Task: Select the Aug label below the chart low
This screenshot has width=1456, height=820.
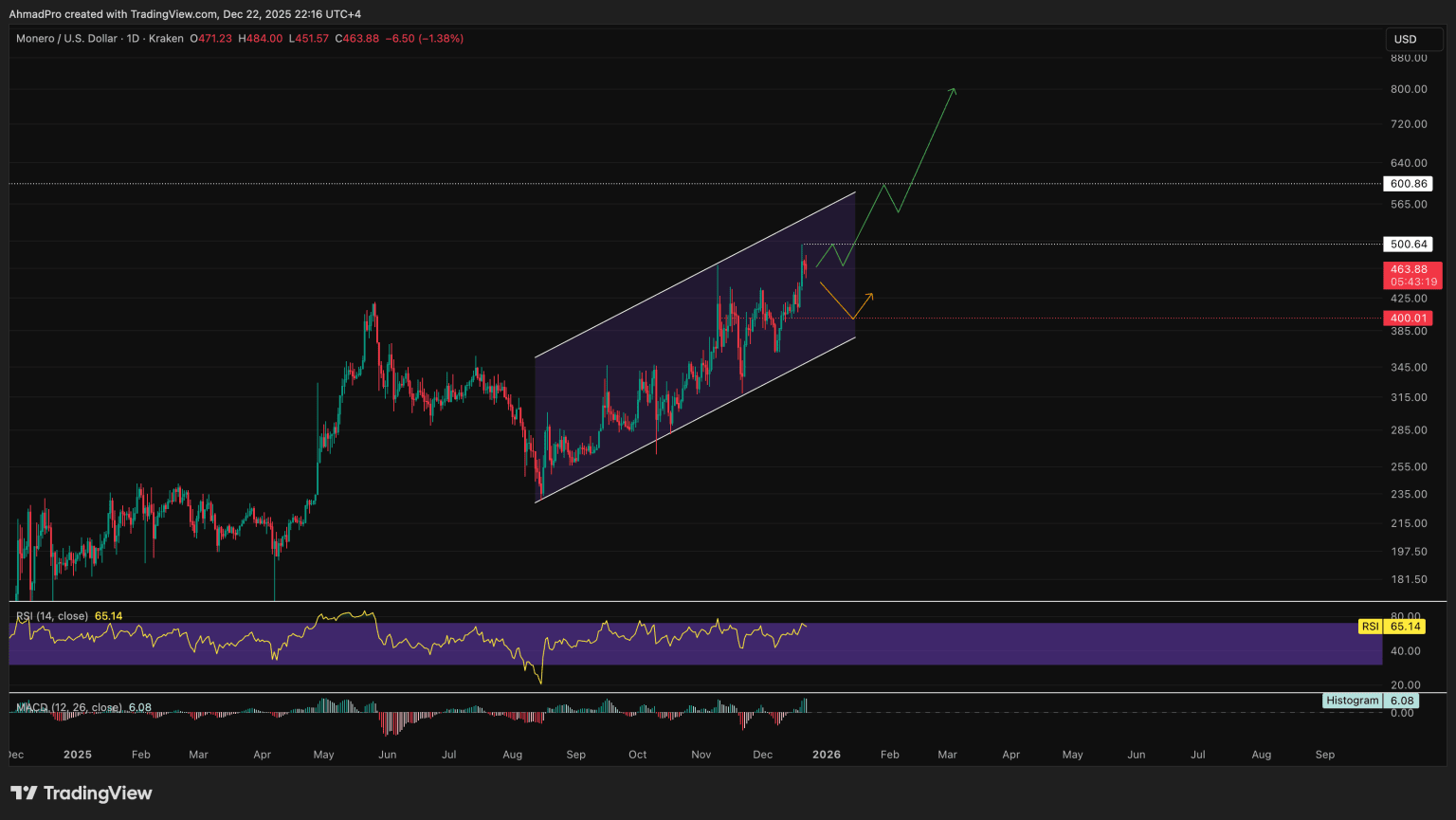Action: [x=512, y=755]
